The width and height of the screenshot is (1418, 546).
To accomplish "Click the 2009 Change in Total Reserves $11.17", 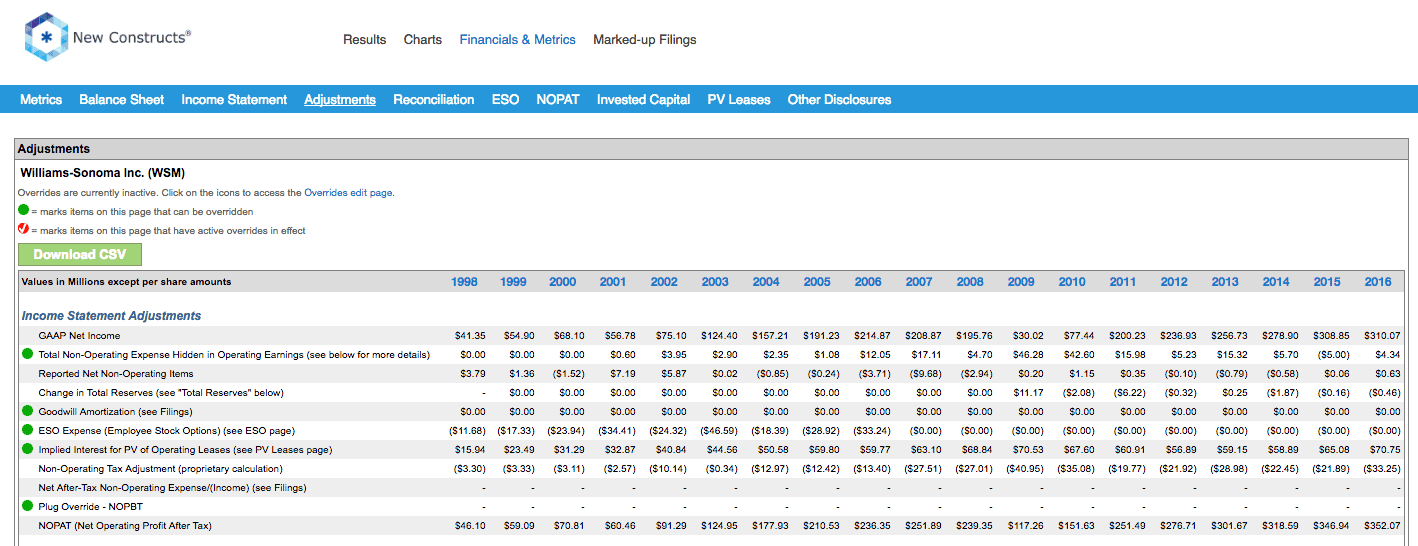I will point(1027,392).
